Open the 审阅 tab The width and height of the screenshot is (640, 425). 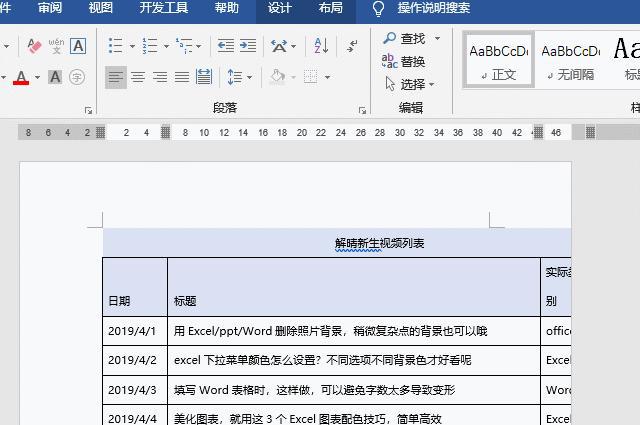point(50,8)
